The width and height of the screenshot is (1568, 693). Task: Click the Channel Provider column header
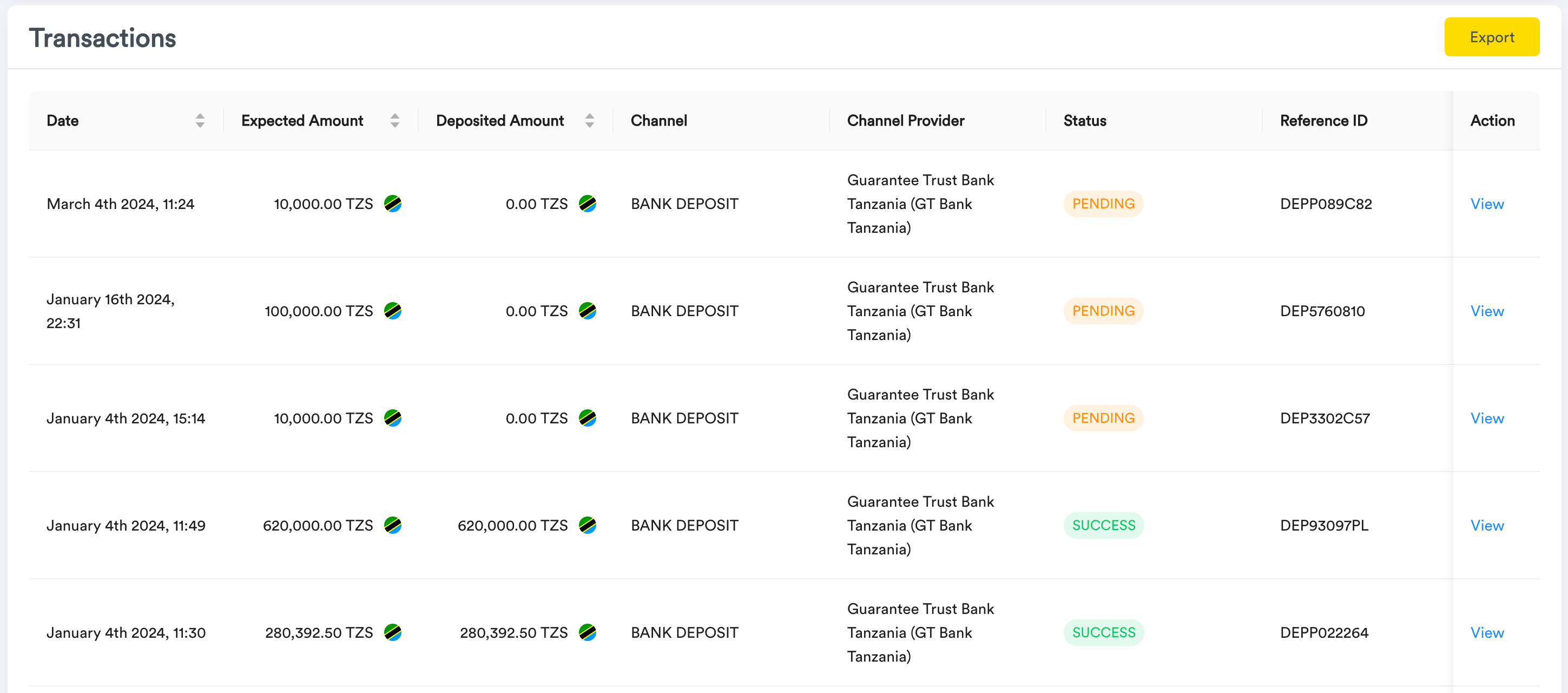[906, 121]
